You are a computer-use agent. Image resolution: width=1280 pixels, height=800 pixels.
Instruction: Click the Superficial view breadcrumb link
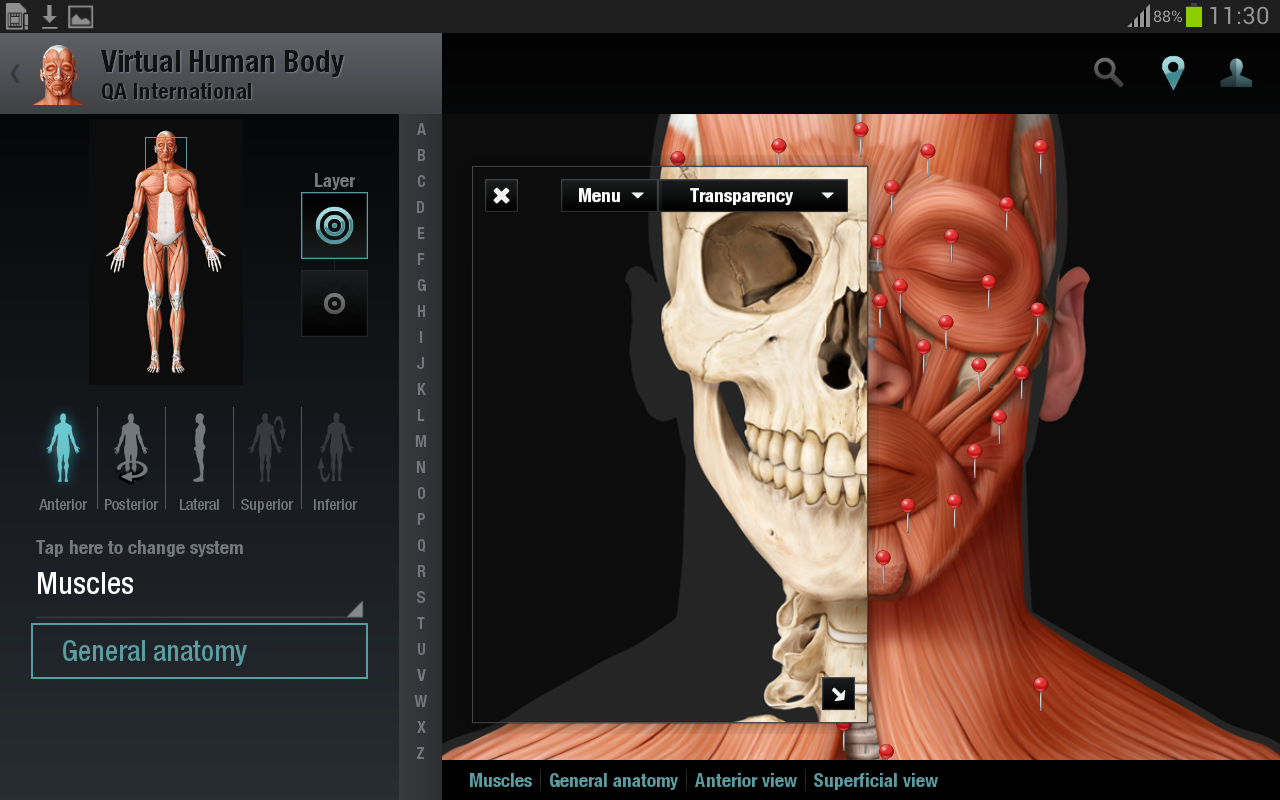click(x=875, y=781)
